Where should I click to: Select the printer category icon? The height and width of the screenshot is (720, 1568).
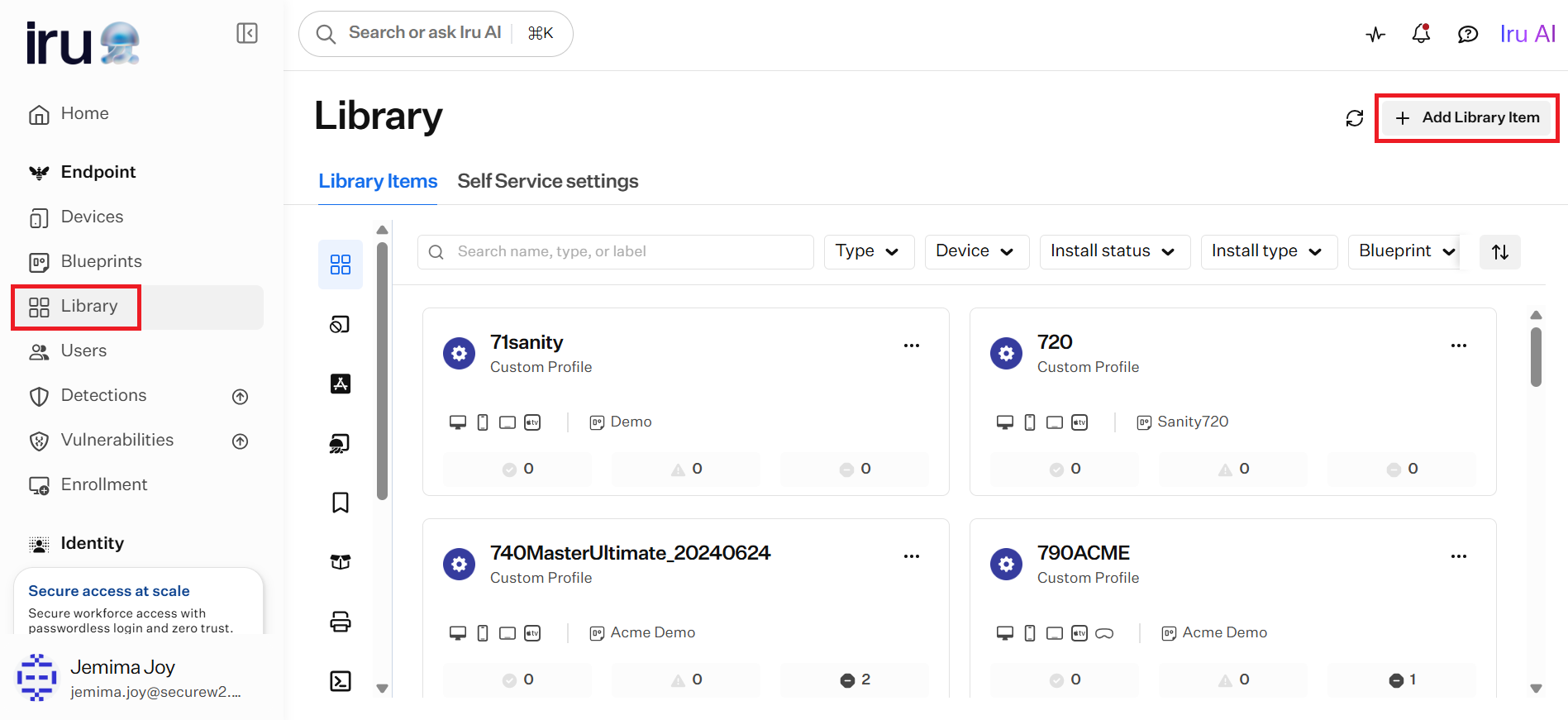tap(341, 622)
